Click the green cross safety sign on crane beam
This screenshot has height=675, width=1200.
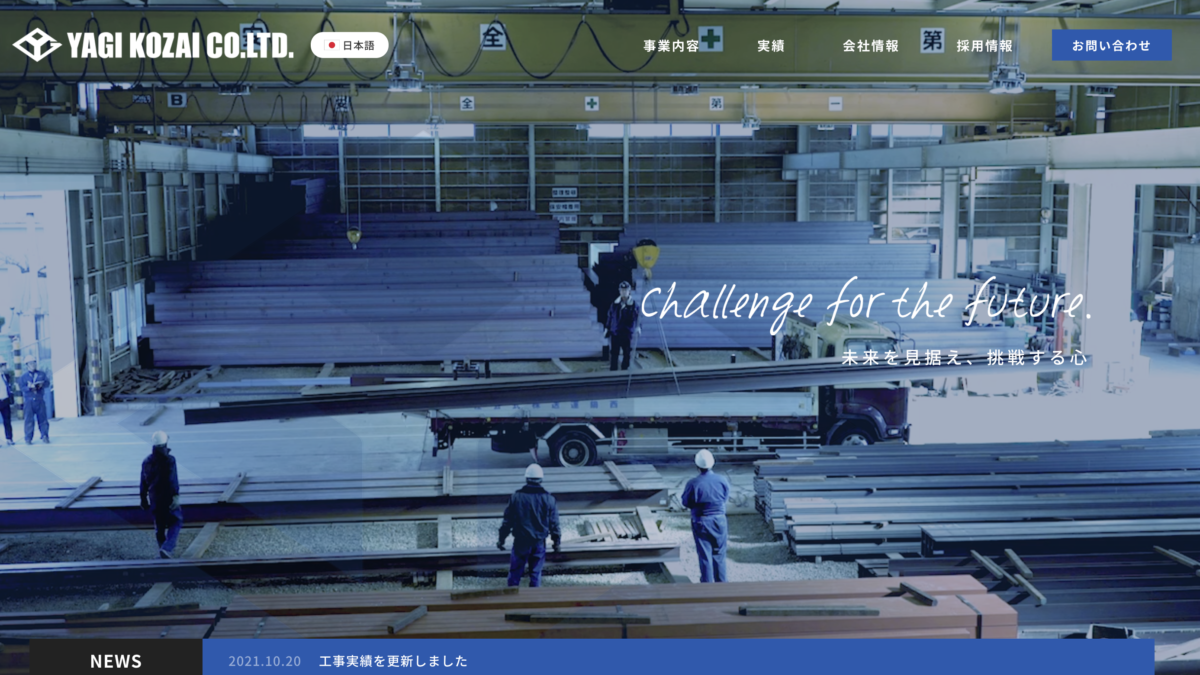tap(710, 38)
